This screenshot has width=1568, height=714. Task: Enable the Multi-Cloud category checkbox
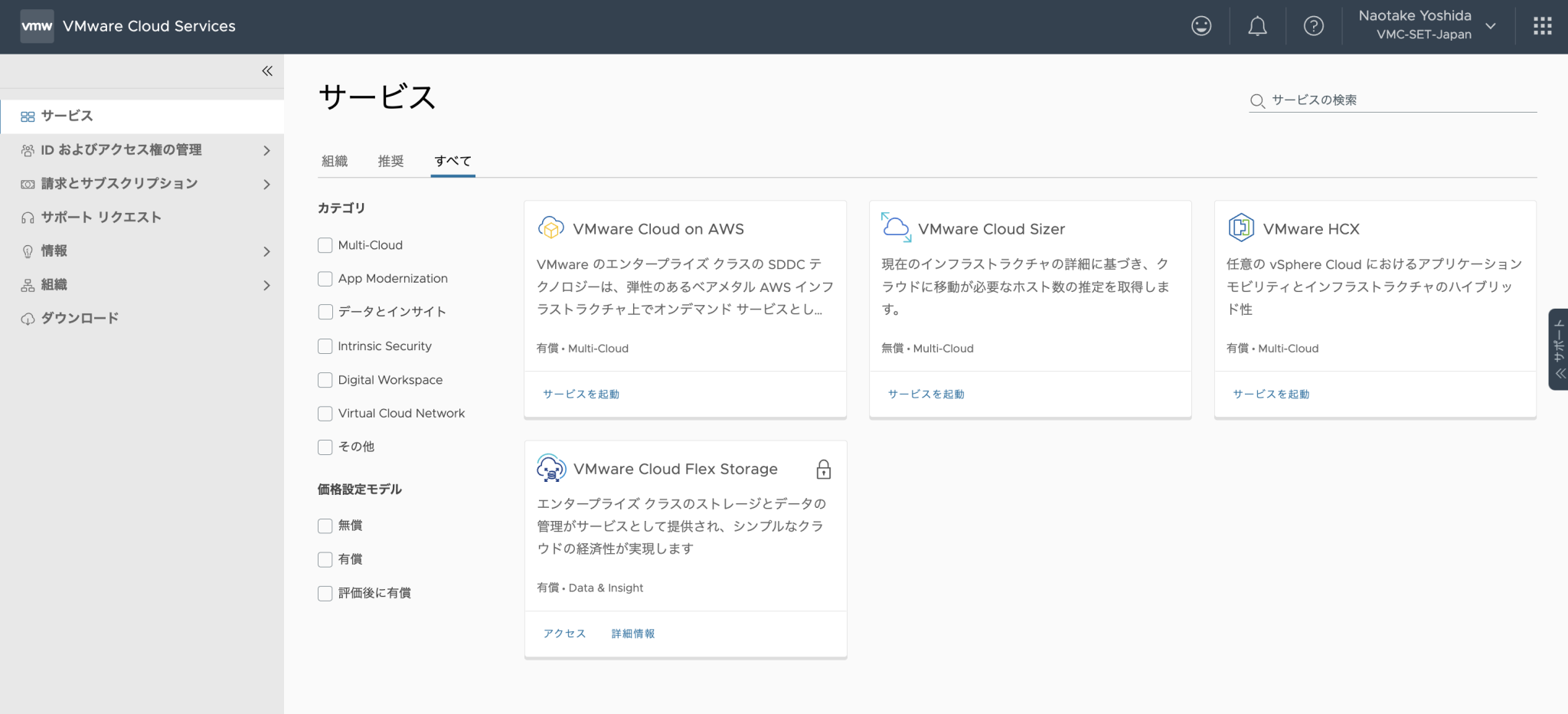325,245
